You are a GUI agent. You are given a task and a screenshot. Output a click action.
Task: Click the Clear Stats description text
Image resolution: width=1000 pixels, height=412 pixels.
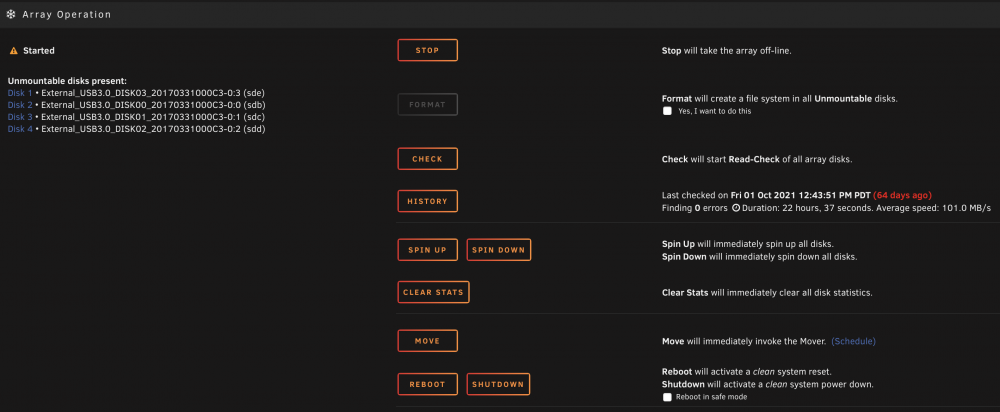click(767, 293)
